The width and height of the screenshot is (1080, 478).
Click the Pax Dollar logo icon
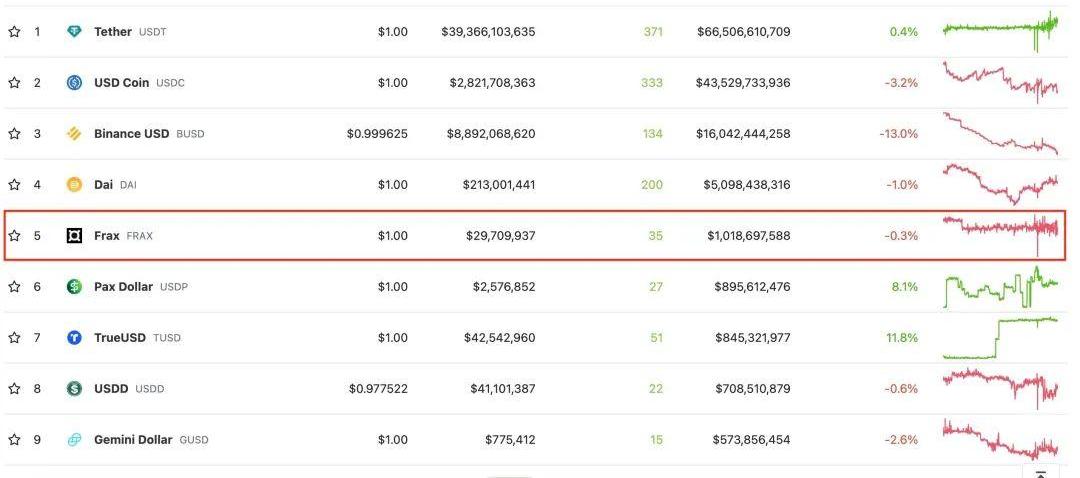click(x=74, y=287)
